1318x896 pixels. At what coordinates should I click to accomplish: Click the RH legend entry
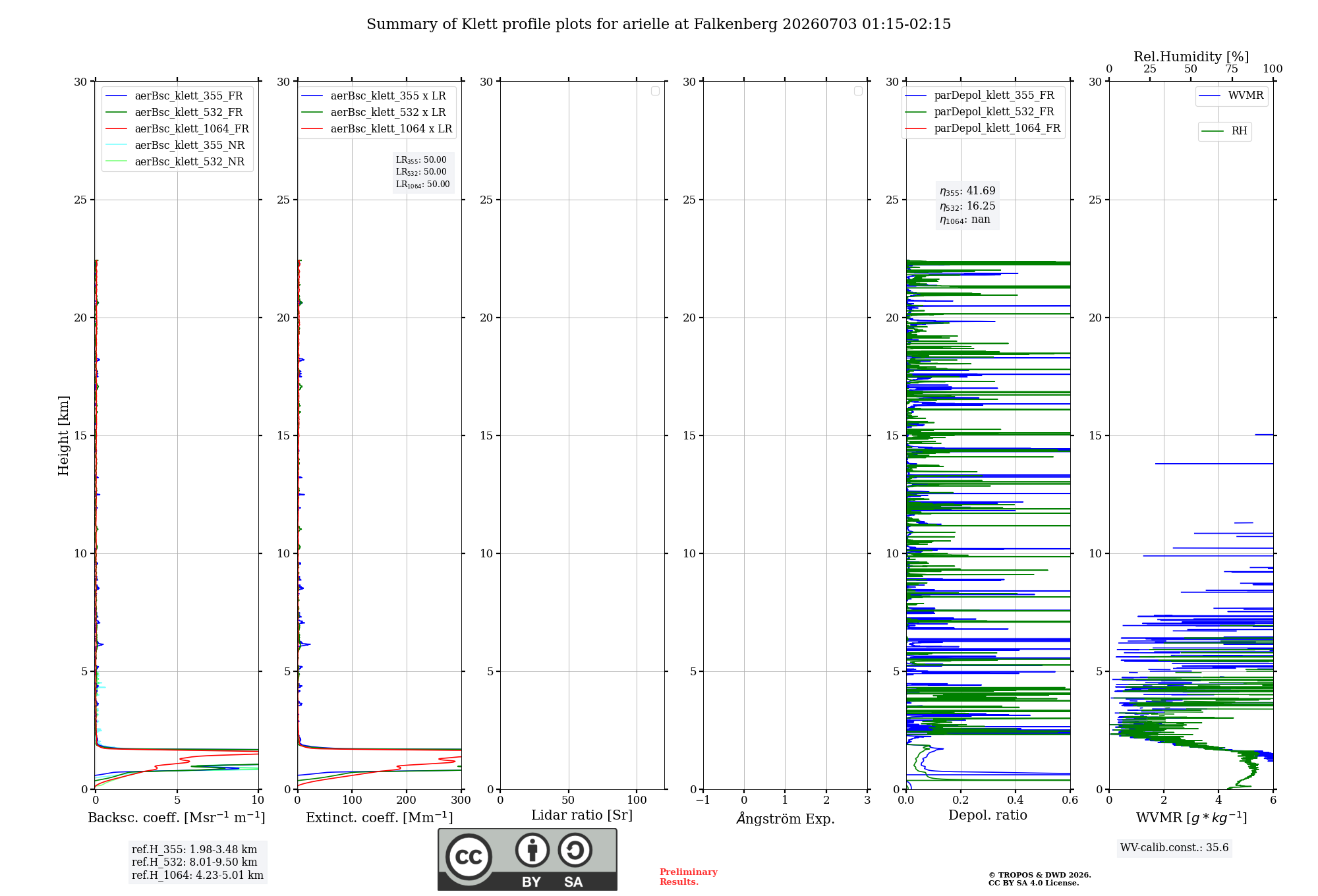coord(1224,131)
